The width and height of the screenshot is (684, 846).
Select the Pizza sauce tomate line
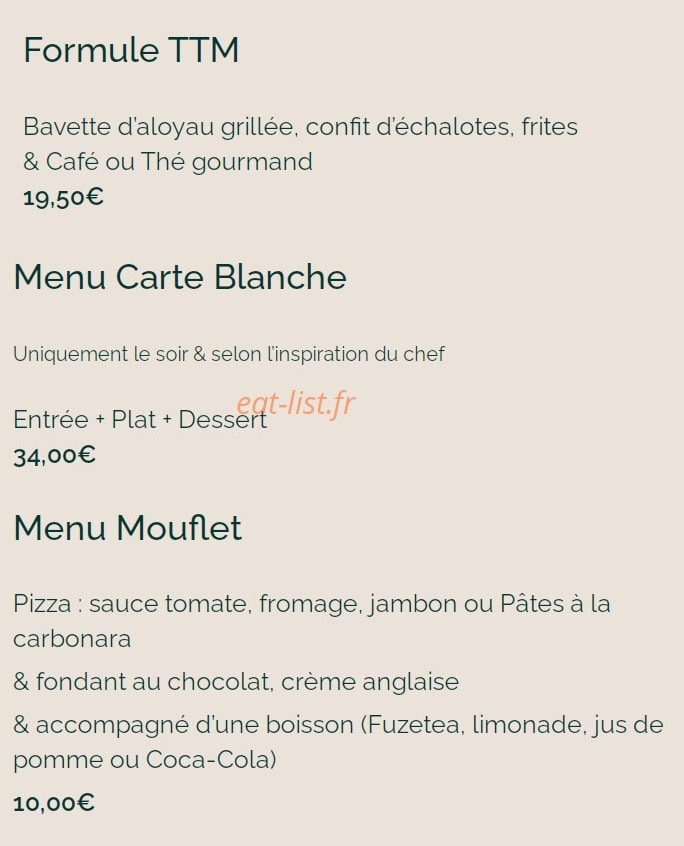tap(312, 604)
